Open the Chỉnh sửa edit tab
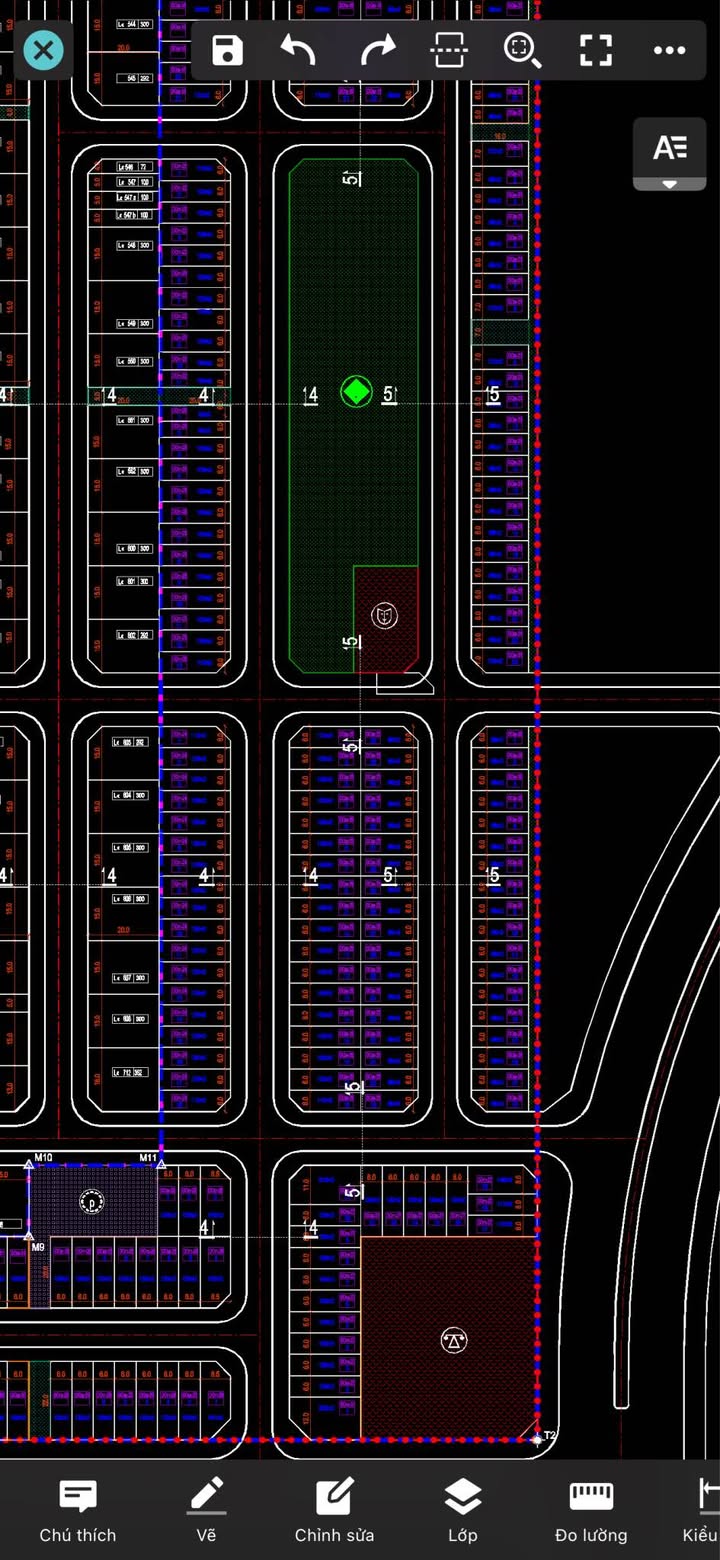Image resolution: width=720 pixels, height=1560 pixels. pyautogui.click(x=334, y=1511)
